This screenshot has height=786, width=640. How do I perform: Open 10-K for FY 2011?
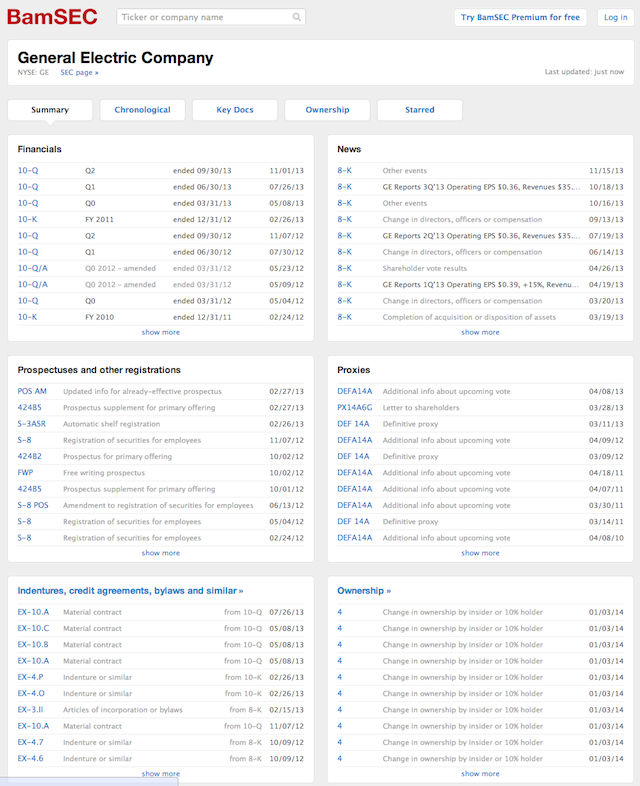pos(28,219)
